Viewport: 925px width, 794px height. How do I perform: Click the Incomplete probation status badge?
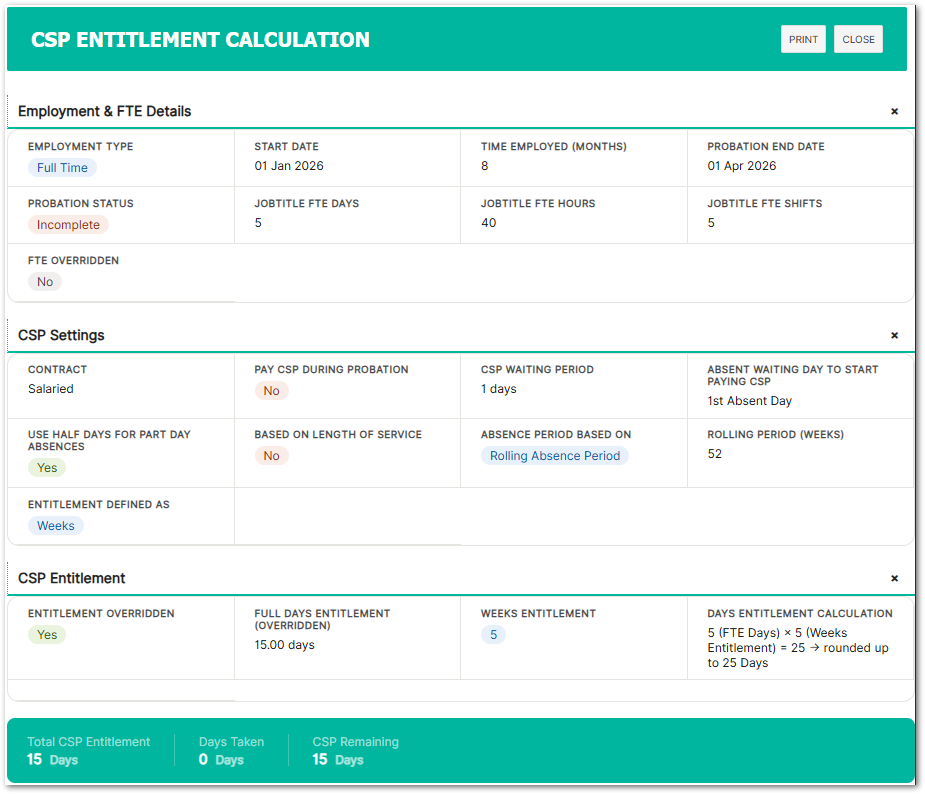pyautogui.click(x=68, y=225)
